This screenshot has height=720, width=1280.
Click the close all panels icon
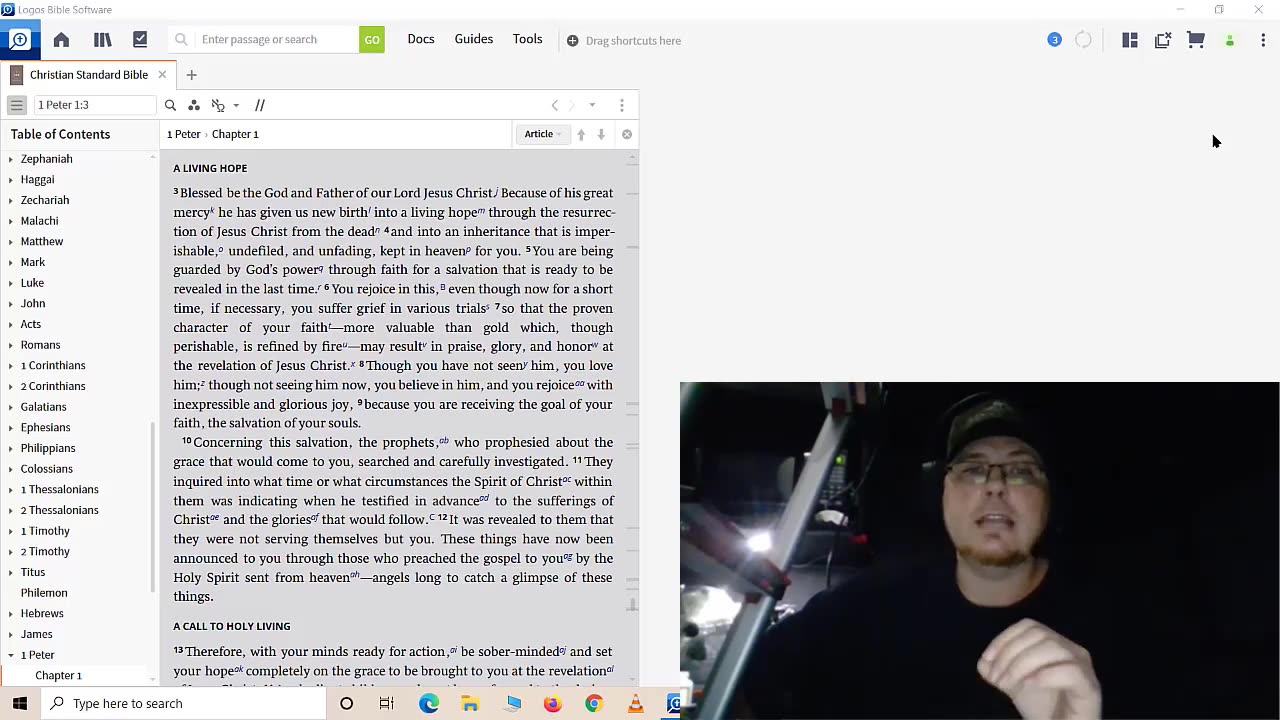1162,40
